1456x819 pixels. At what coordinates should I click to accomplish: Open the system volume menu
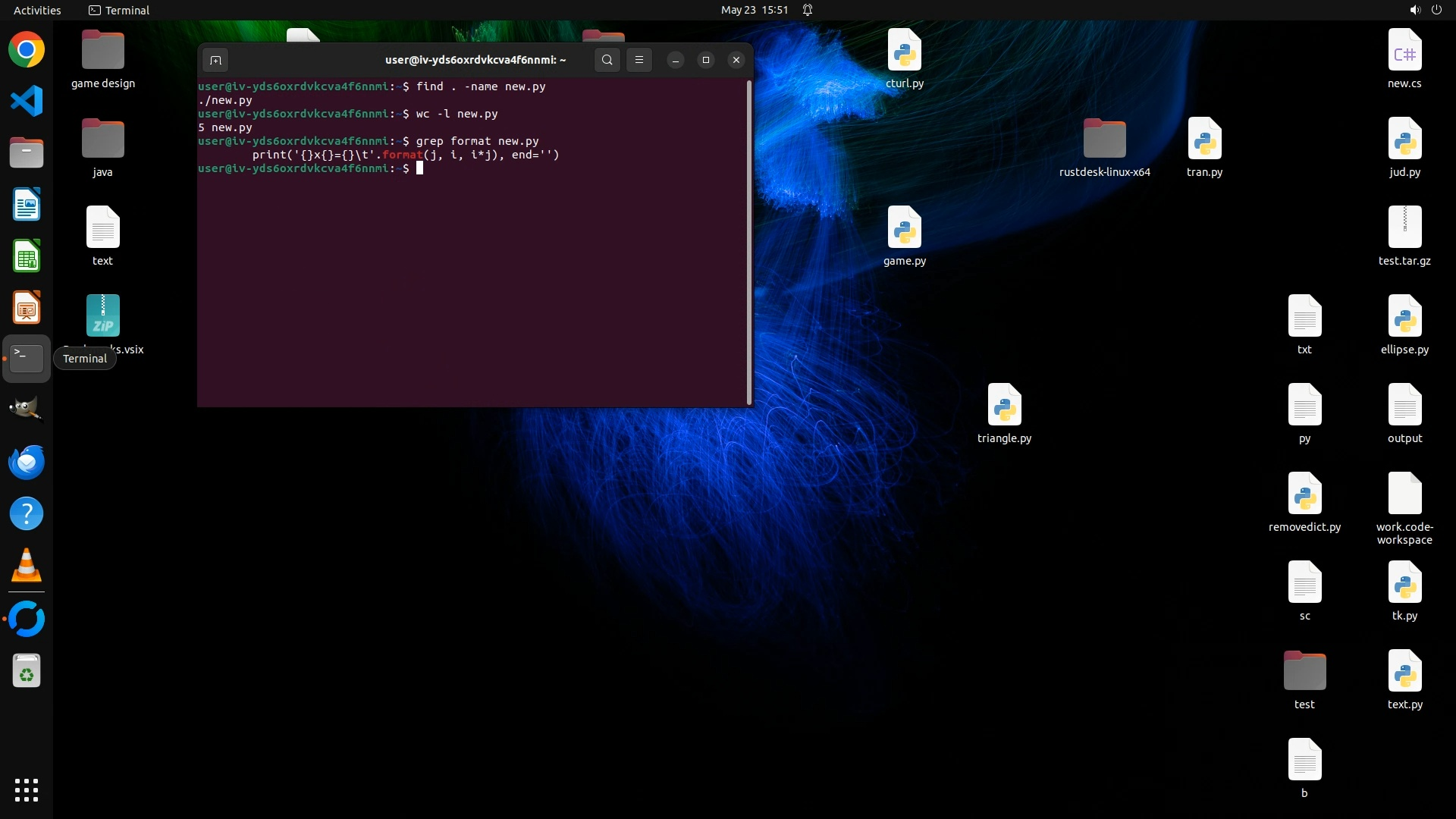click(1414, 10)
